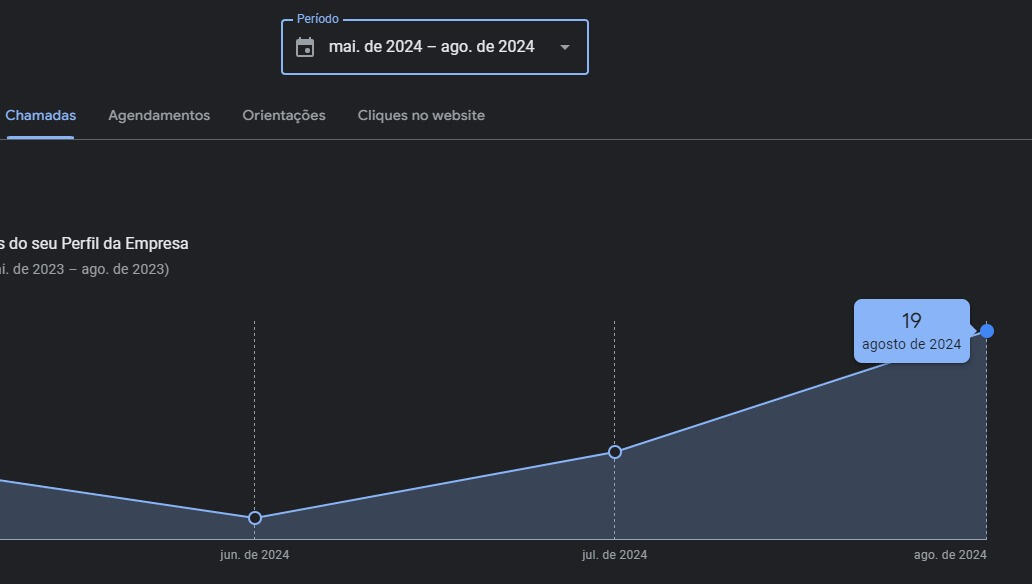Viewport: 1032px width, 584px height.
Task: Click the filled blue August 2024 data point
Action: 987,331
